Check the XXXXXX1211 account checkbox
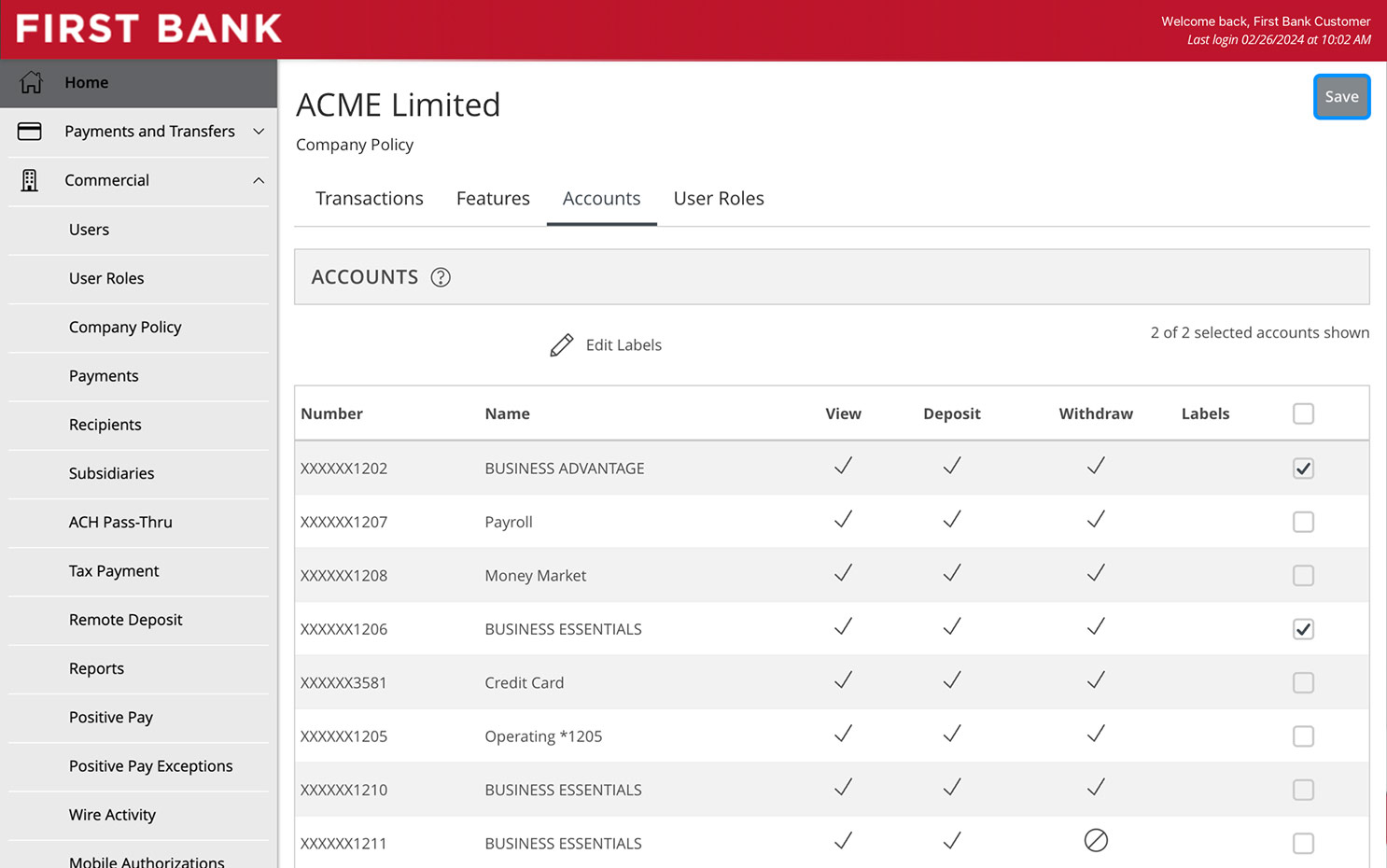1387x868 pixels. (x=1303, y=844)
